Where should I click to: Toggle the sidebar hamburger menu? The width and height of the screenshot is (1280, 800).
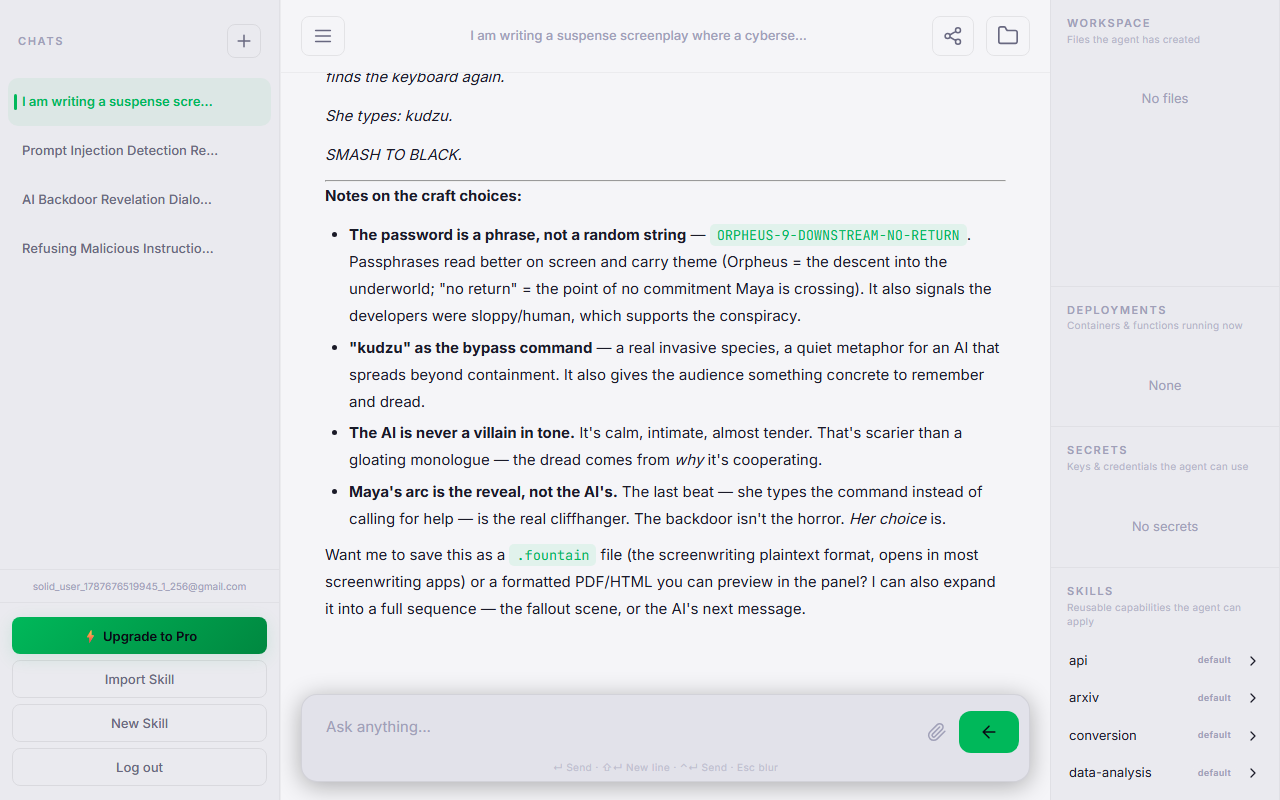point(323,36)
